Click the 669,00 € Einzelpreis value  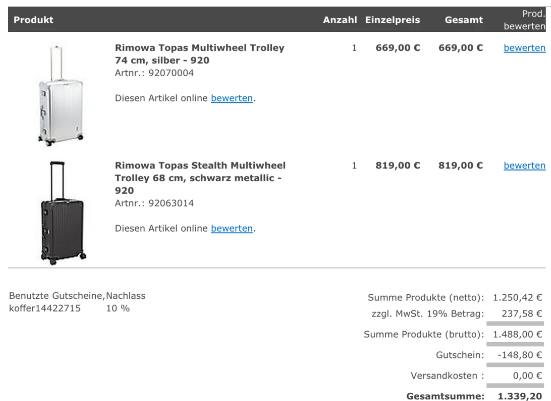point(398,48)
